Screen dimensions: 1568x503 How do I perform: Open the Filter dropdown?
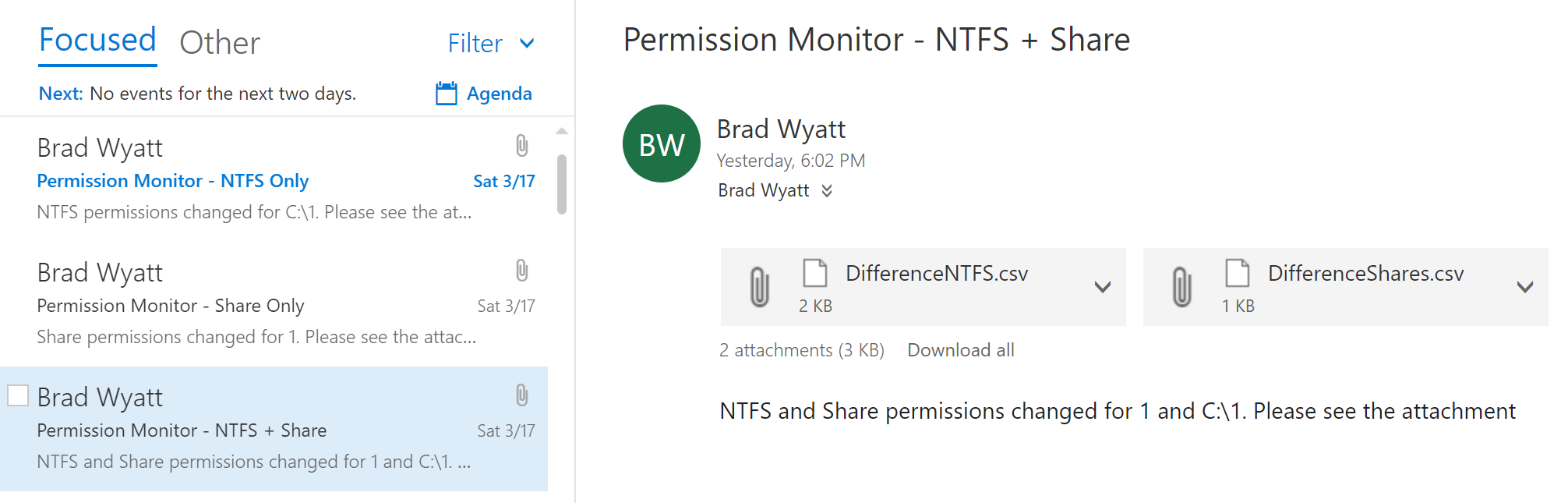click(x=491, y=44)
